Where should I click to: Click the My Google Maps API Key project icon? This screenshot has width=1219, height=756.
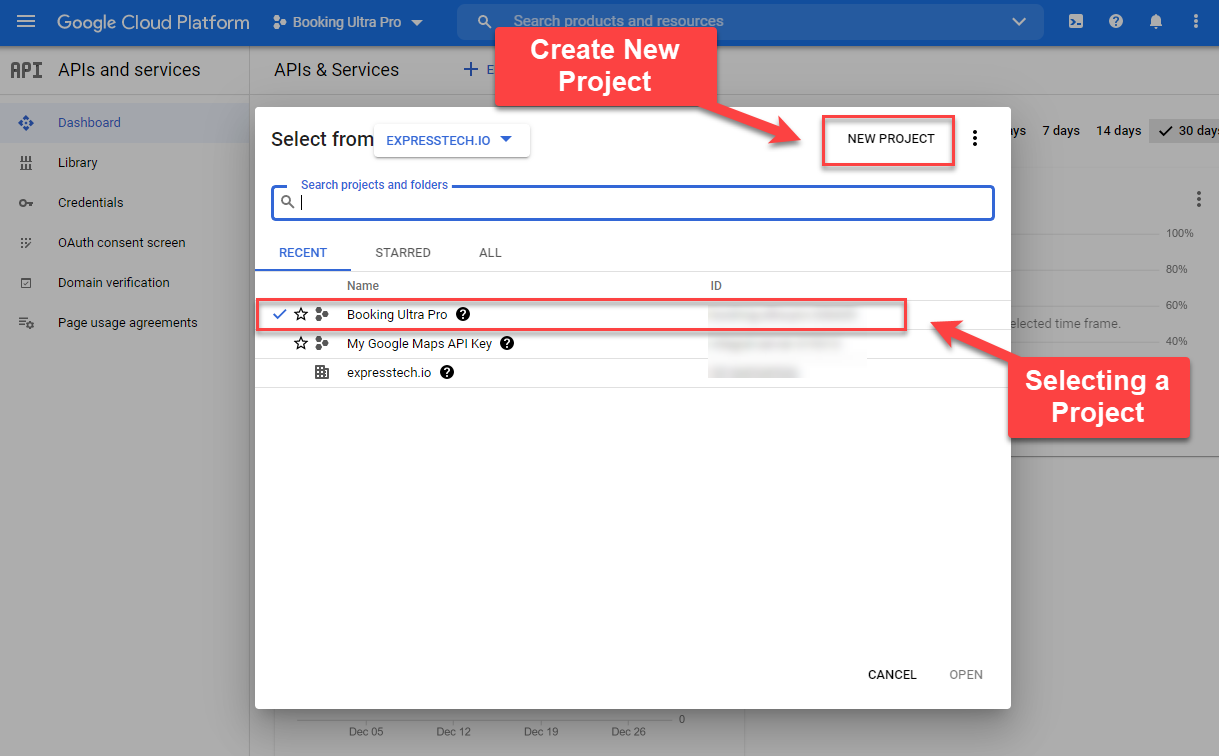[x=322, y=343]
